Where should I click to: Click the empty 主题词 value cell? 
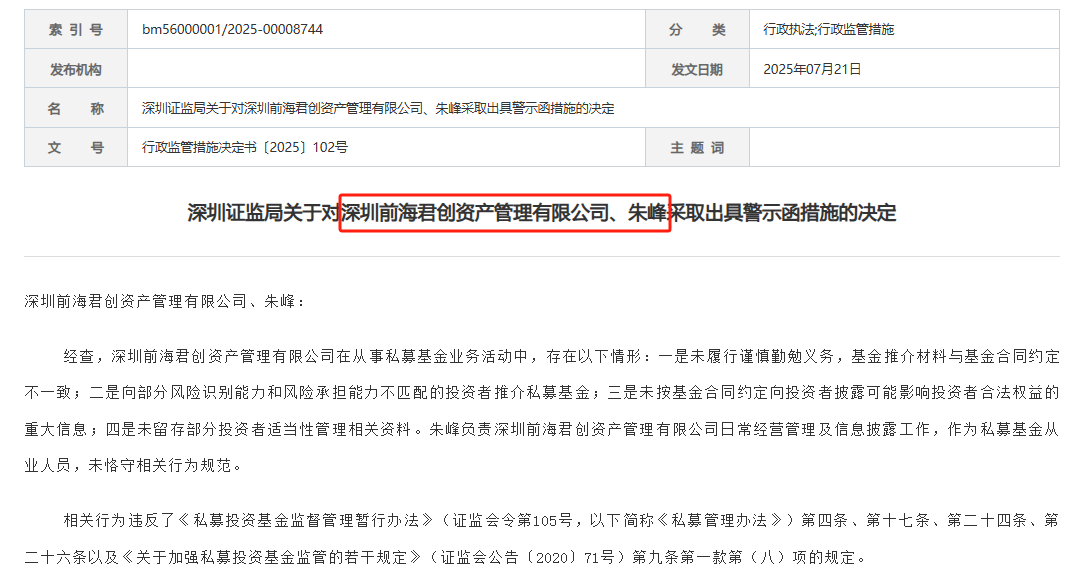(x=904, y=147)
